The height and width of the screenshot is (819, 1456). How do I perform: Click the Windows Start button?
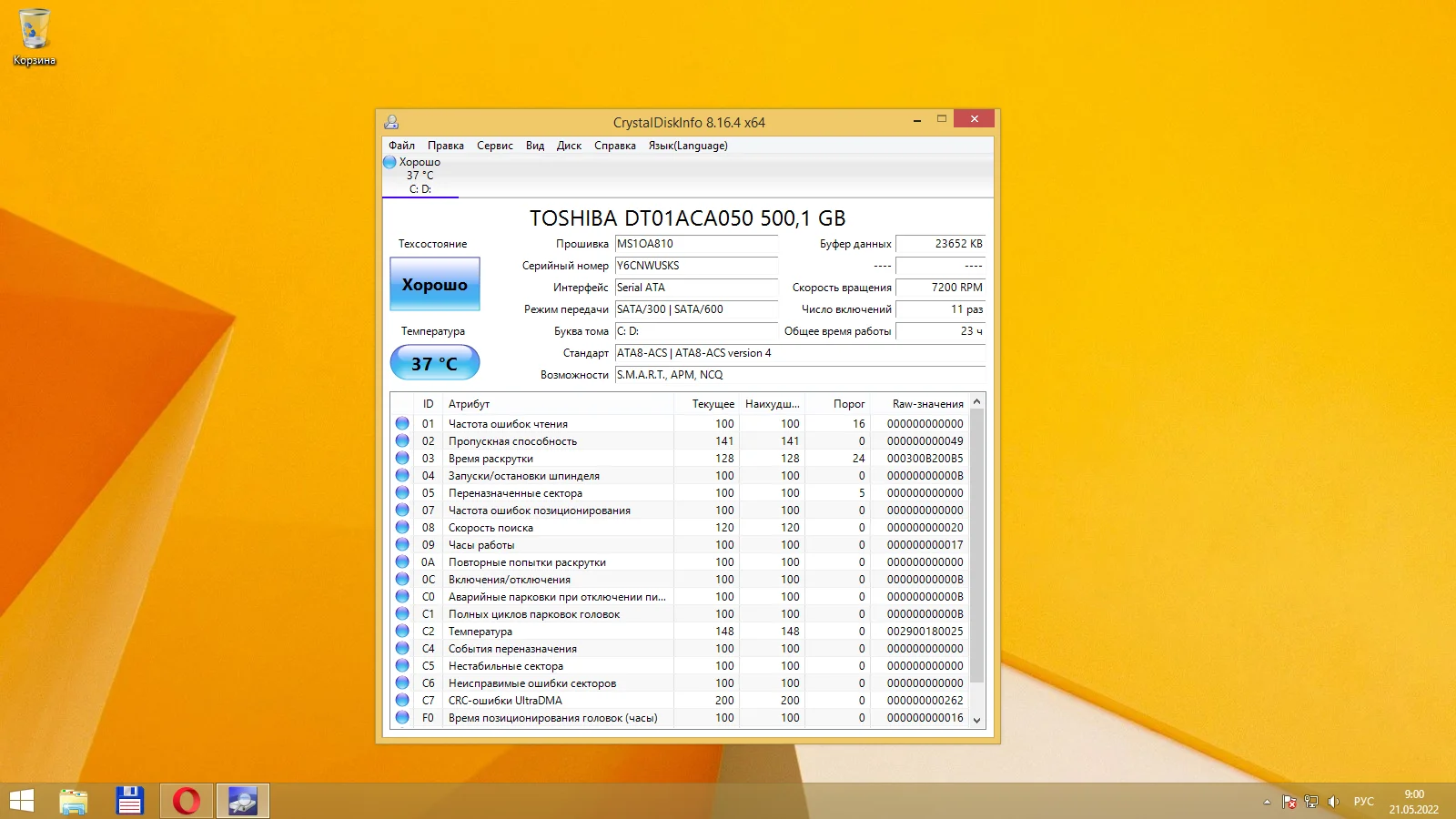[22, 801]
